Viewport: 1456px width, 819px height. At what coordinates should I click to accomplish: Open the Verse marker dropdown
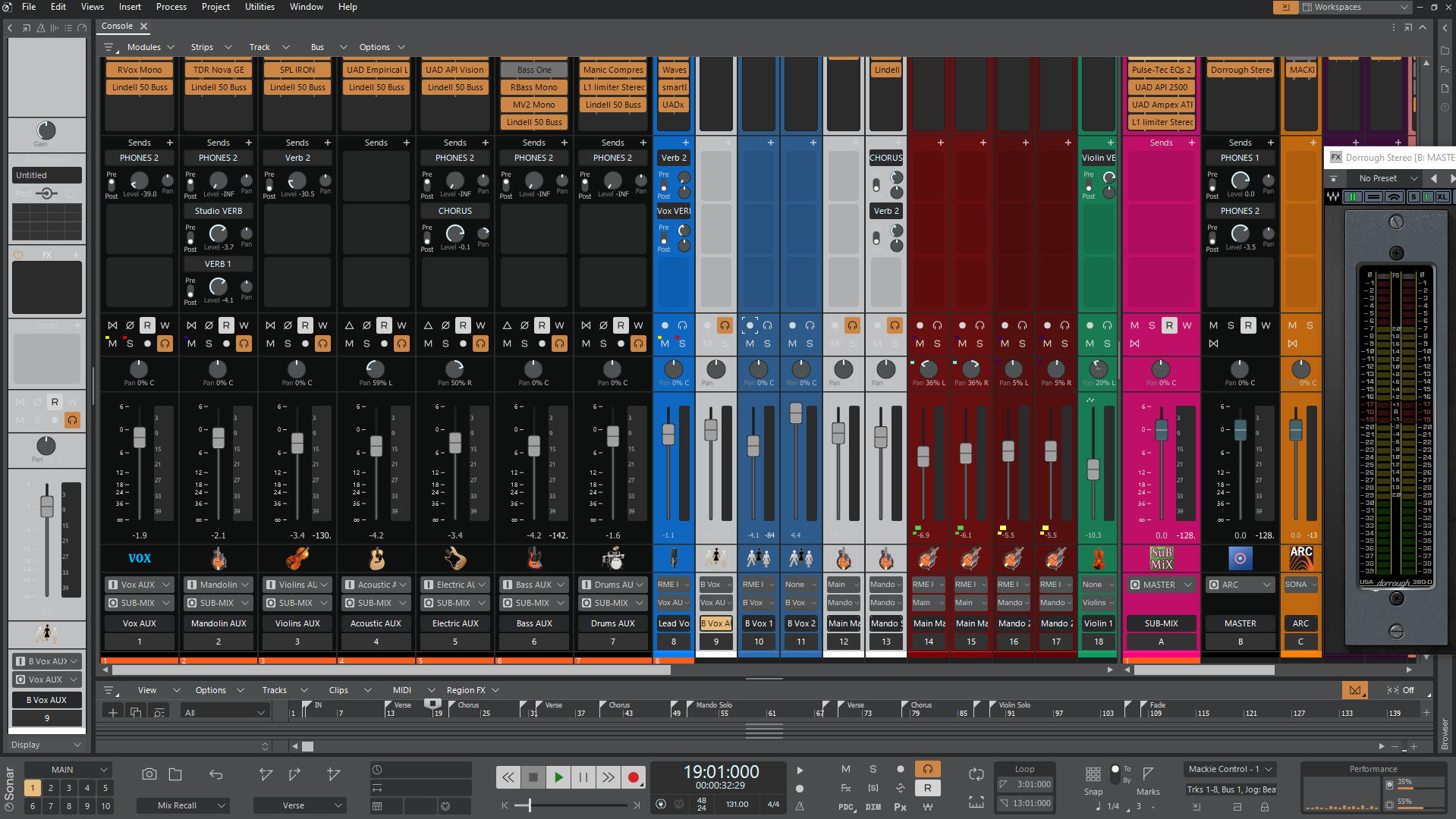[x=300, y=805]
